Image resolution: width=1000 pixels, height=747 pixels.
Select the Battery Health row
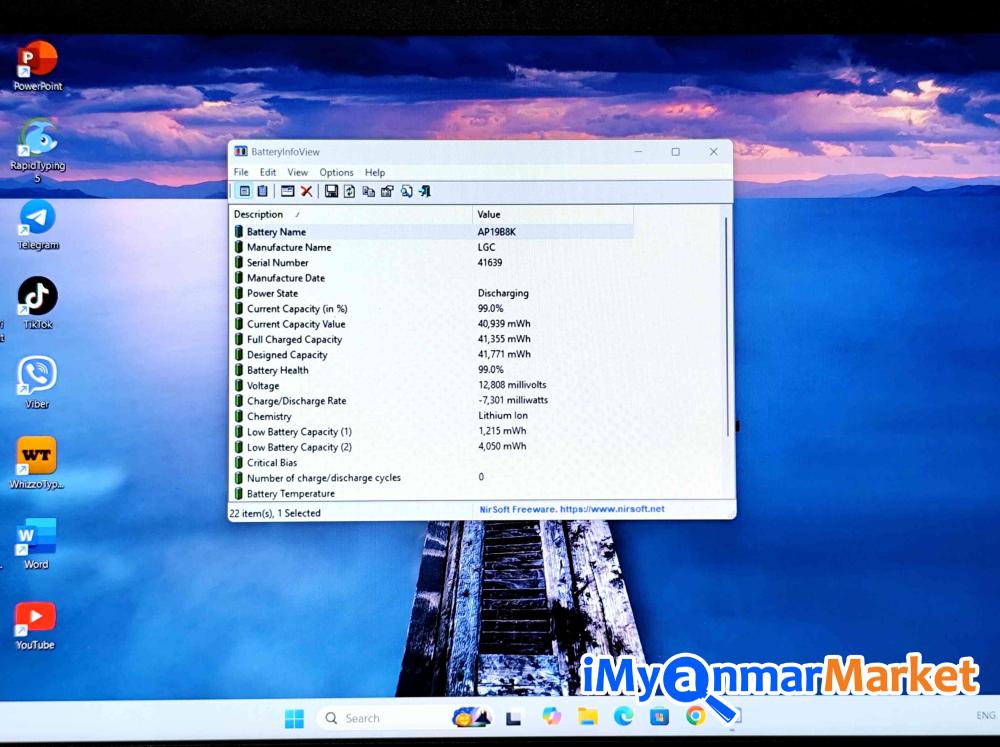tap(277, 370)
